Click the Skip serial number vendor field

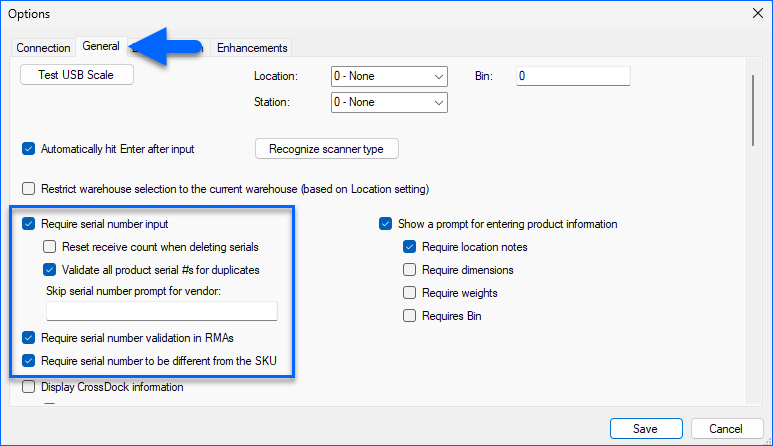(161, 311)
